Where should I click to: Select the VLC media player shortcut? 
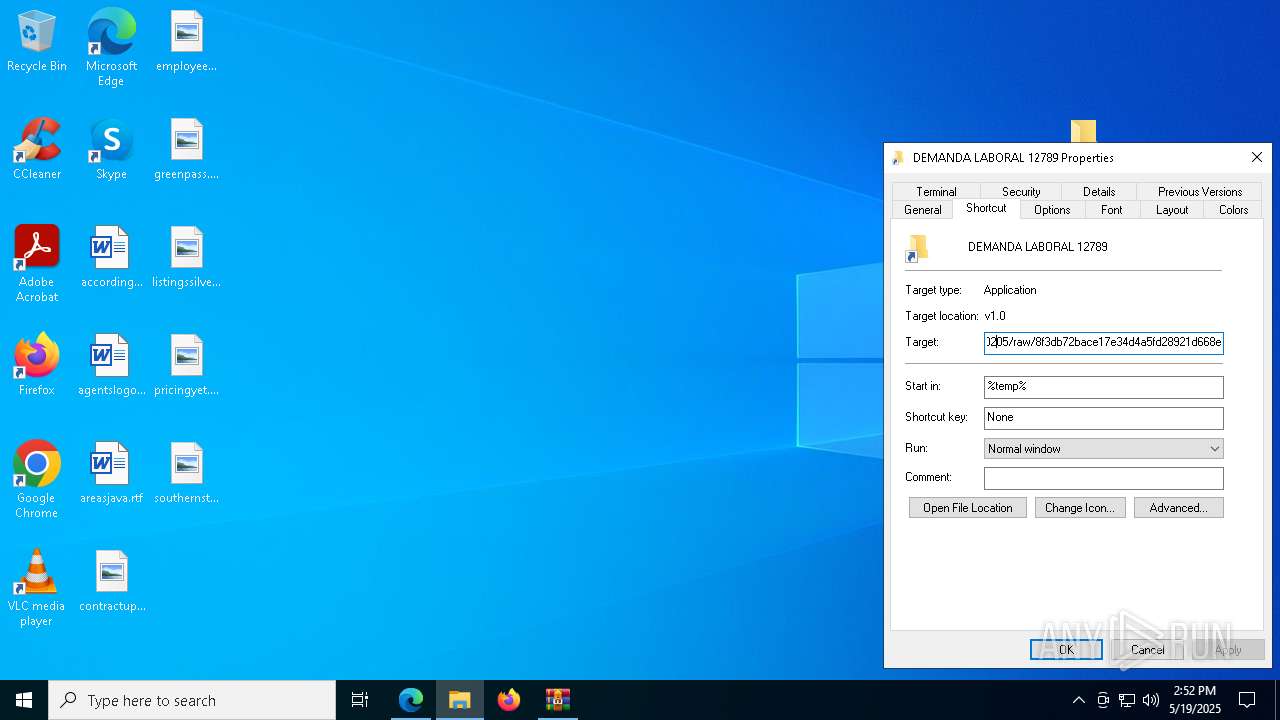[37, 588]
